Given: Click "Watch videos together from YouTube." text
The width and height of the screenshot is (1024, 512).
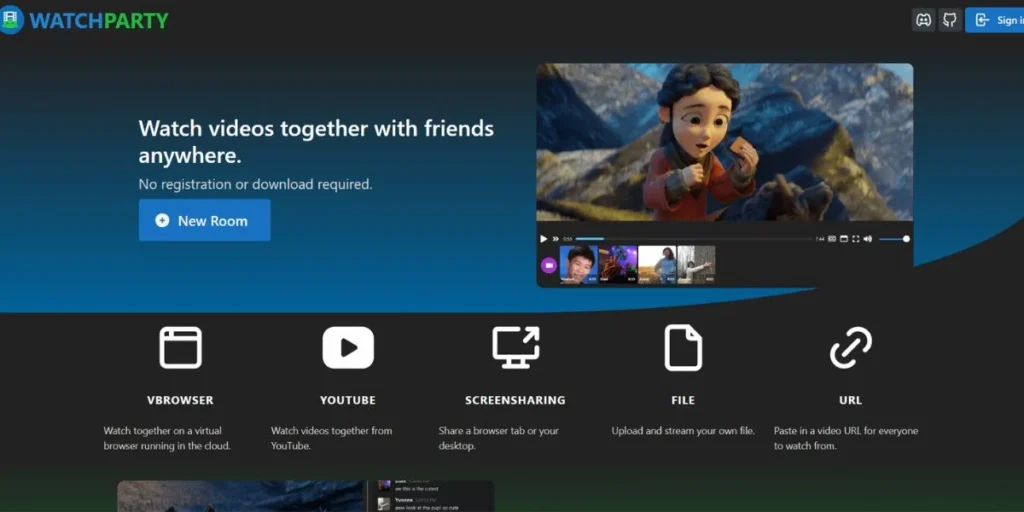Looking at the screenshot, I should (x=332, y=438).
